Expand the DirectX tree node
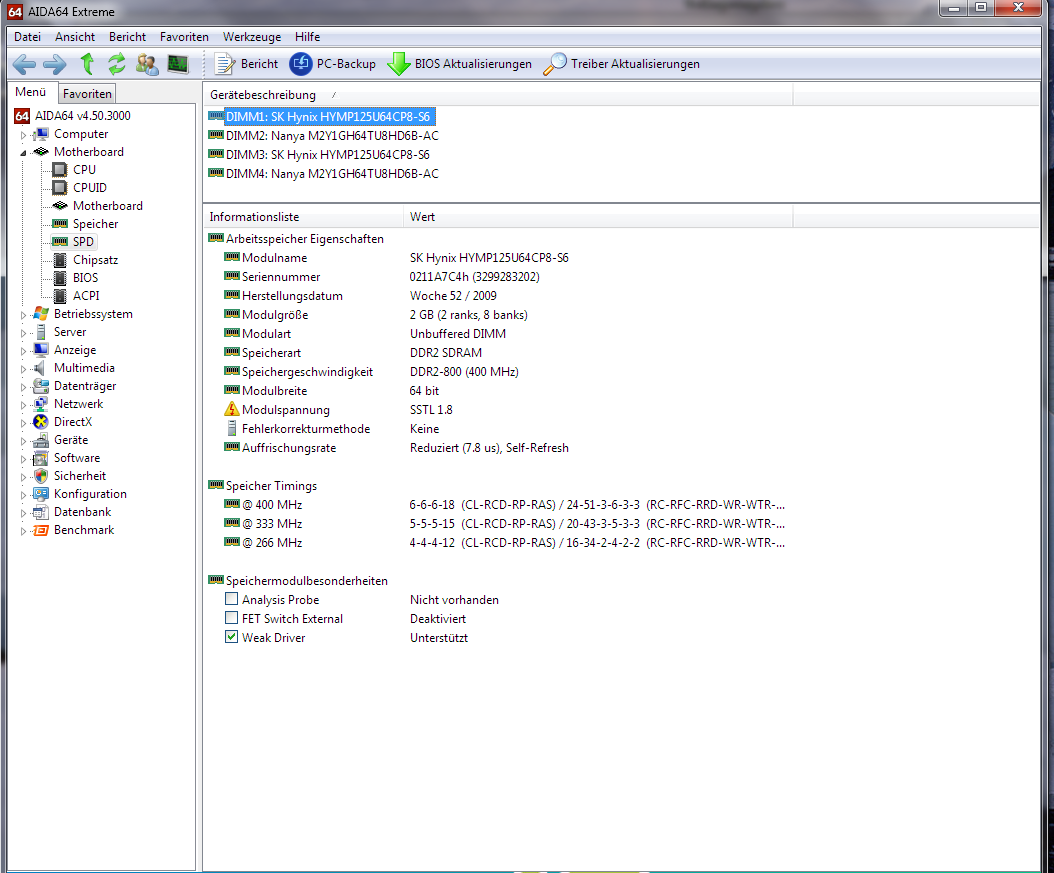This screenshot has height=873, width=1054. pyautogui.click(x=23, y=423)
